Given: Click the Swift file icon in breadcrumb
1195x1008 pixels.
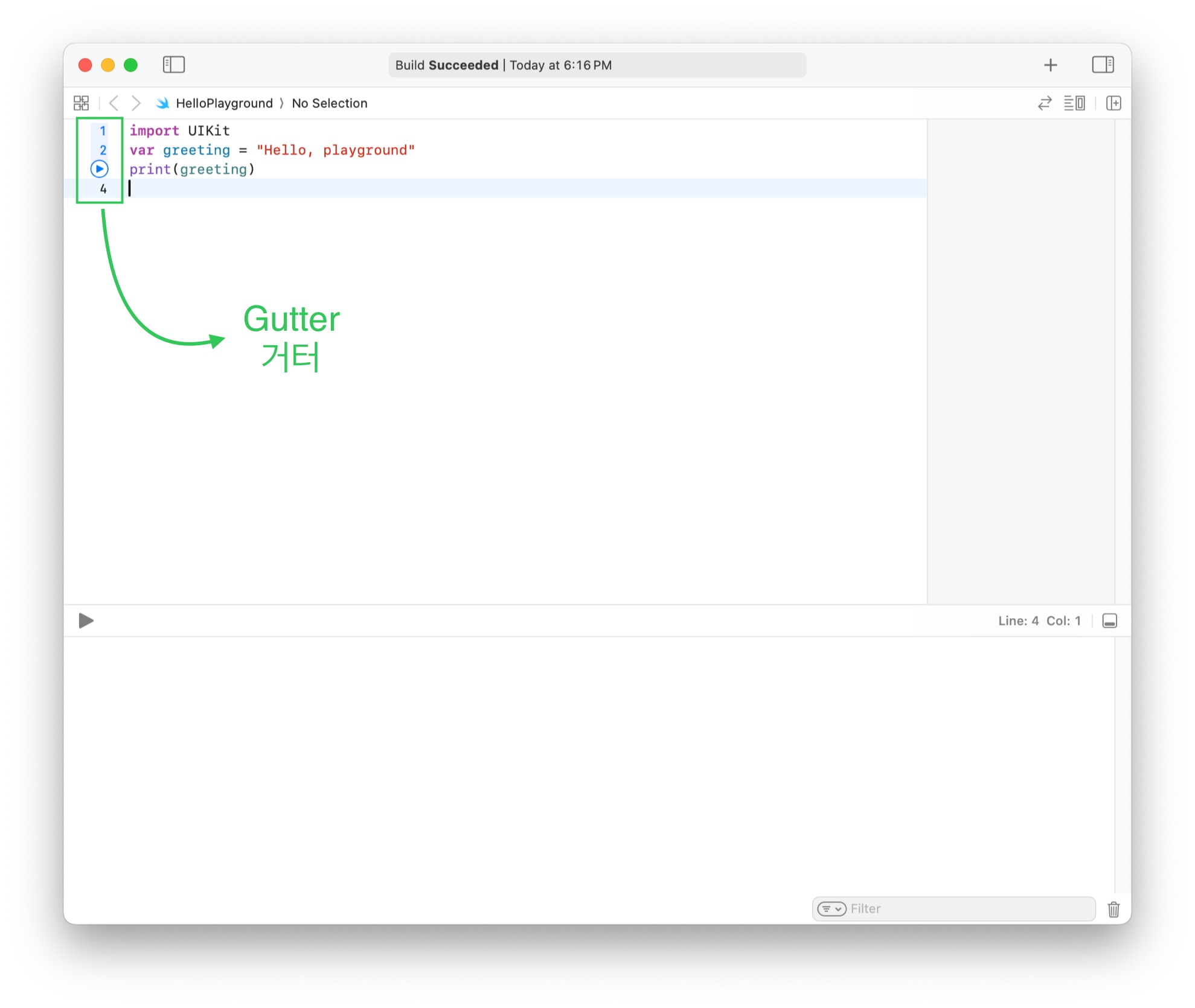Looking at the screenshot, I should [x=162, y=103].
